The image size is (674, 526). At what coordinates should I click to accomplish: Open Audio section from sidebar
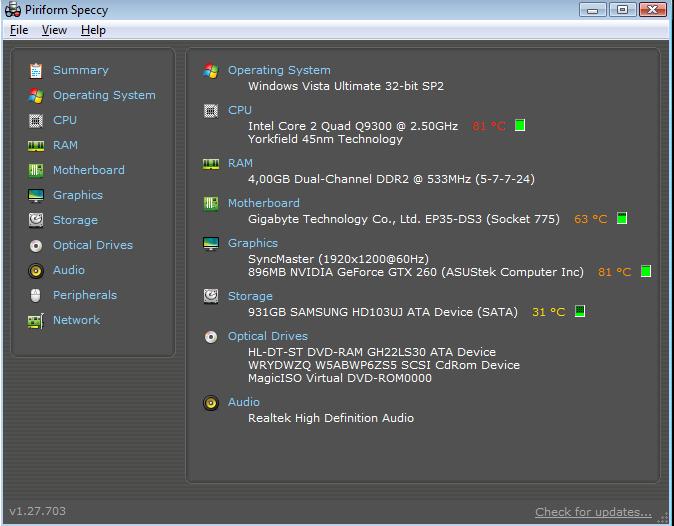coord(69,270)
